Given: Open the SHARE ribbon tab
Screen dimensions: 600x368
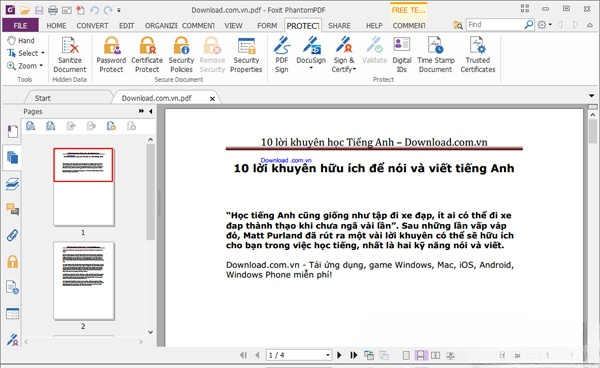Looking at the screenshot, I should [339, 26].
